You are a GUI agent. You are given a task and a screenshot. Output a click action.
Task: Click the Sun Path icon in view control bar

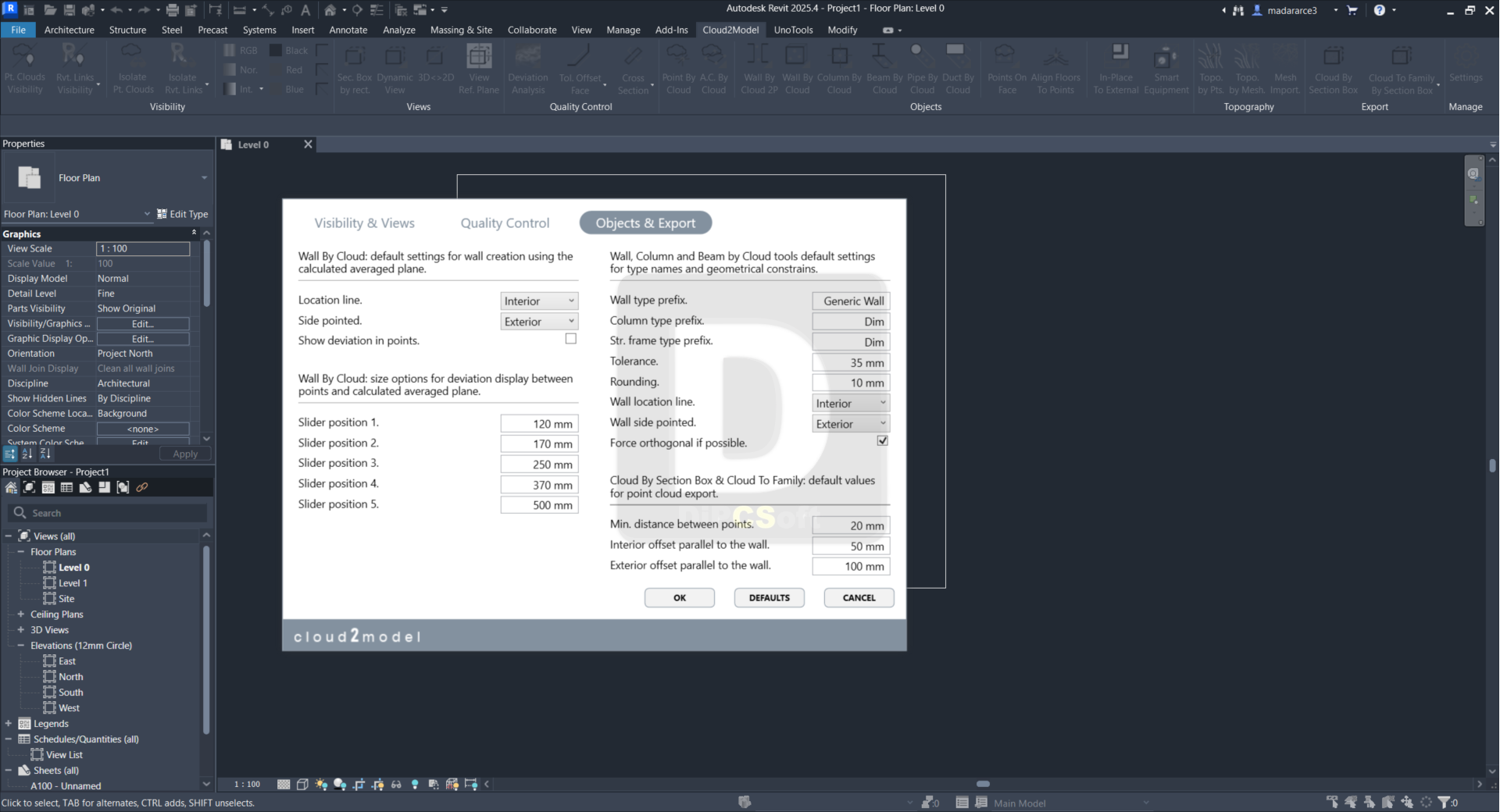click(x=321, y=784)
